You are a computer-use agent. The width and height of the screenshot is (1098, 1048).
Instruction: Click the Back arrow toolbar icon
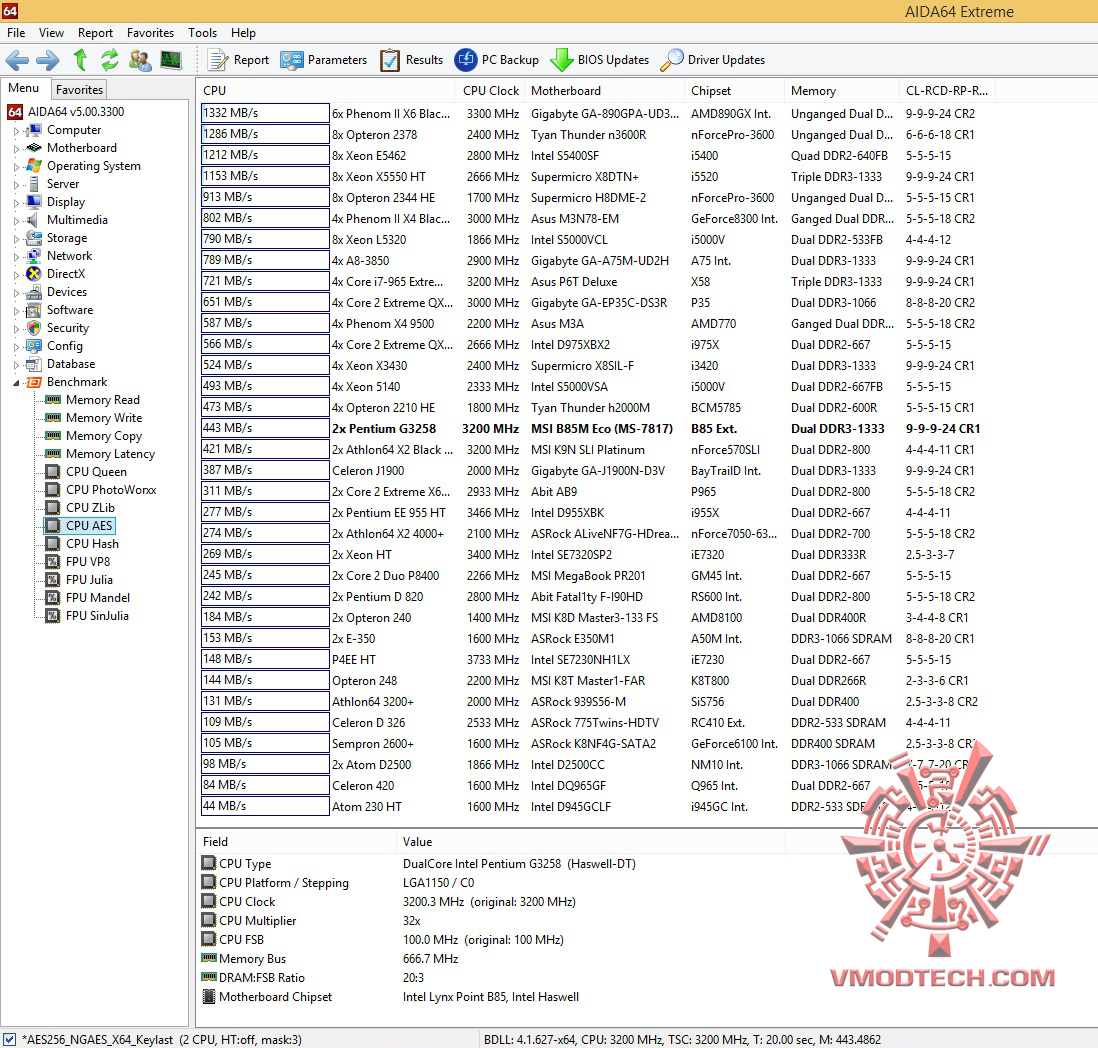click(18, 60)
